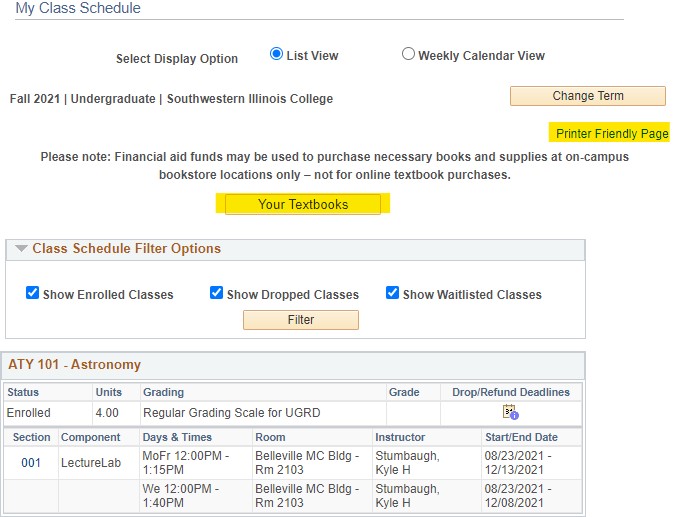Viewport: 674px width, 517px height.
Task: Open the Drop/Refund Deadlines calendar icon
Action: (x=510, y=412)
